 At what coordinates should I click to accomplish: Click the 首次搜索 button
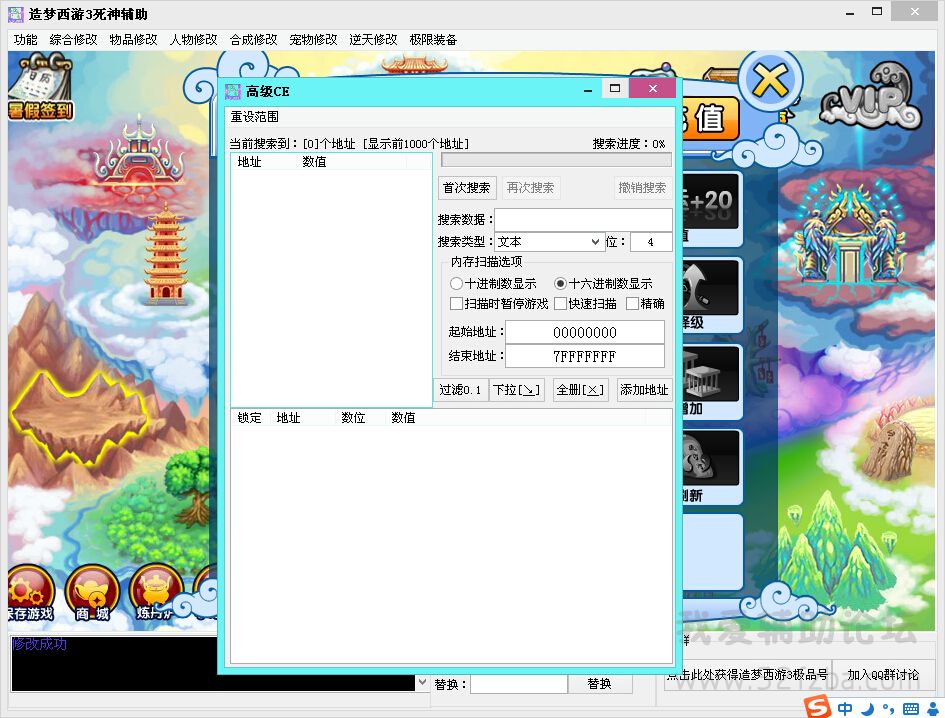(467, 188)
